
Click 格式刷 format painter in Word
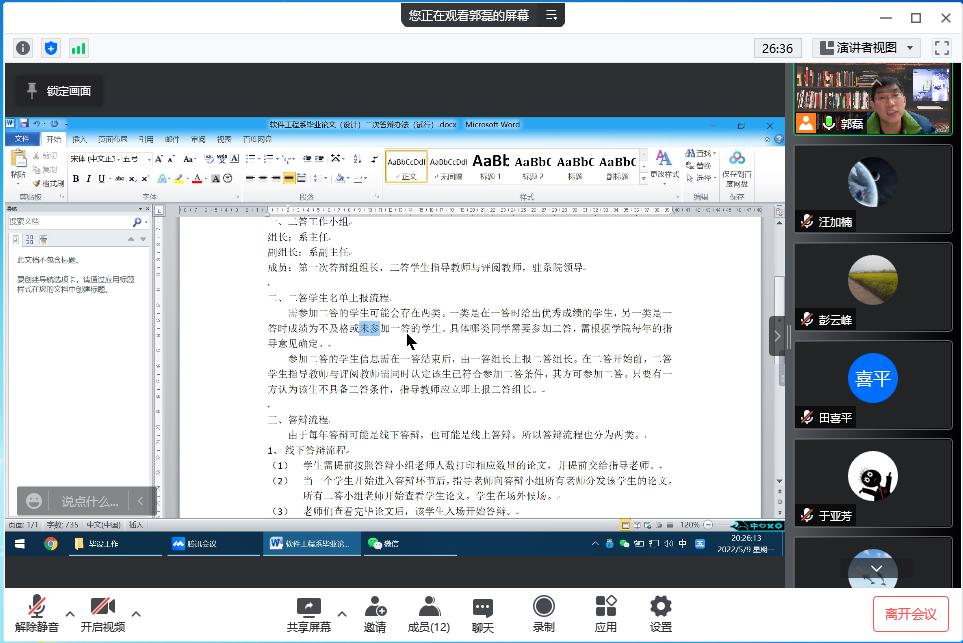pos(48,184)
